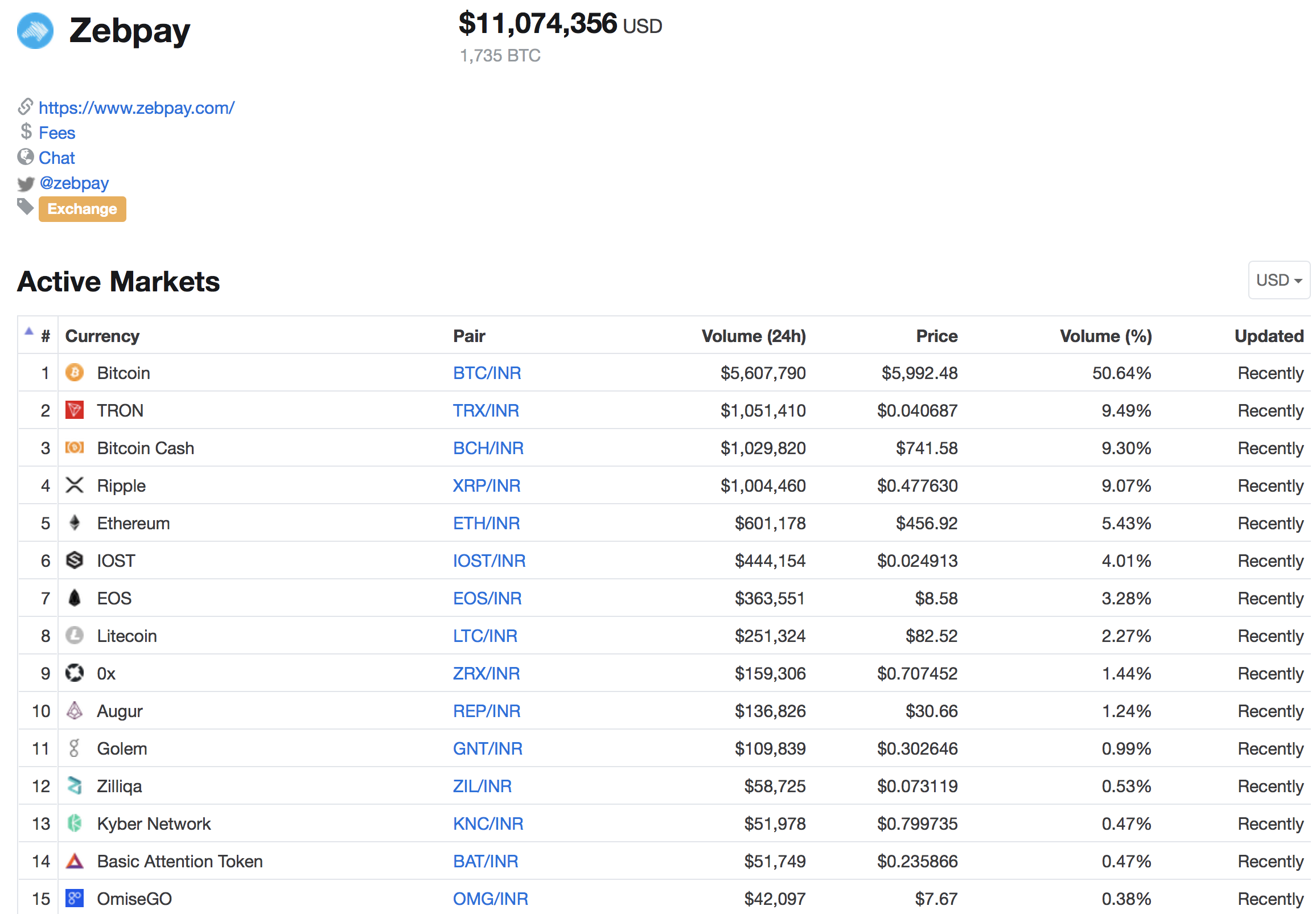Viewport: 1316px width, 914px height.
Task: Click the globe icon beside Chat
Action: click(26, 157)
